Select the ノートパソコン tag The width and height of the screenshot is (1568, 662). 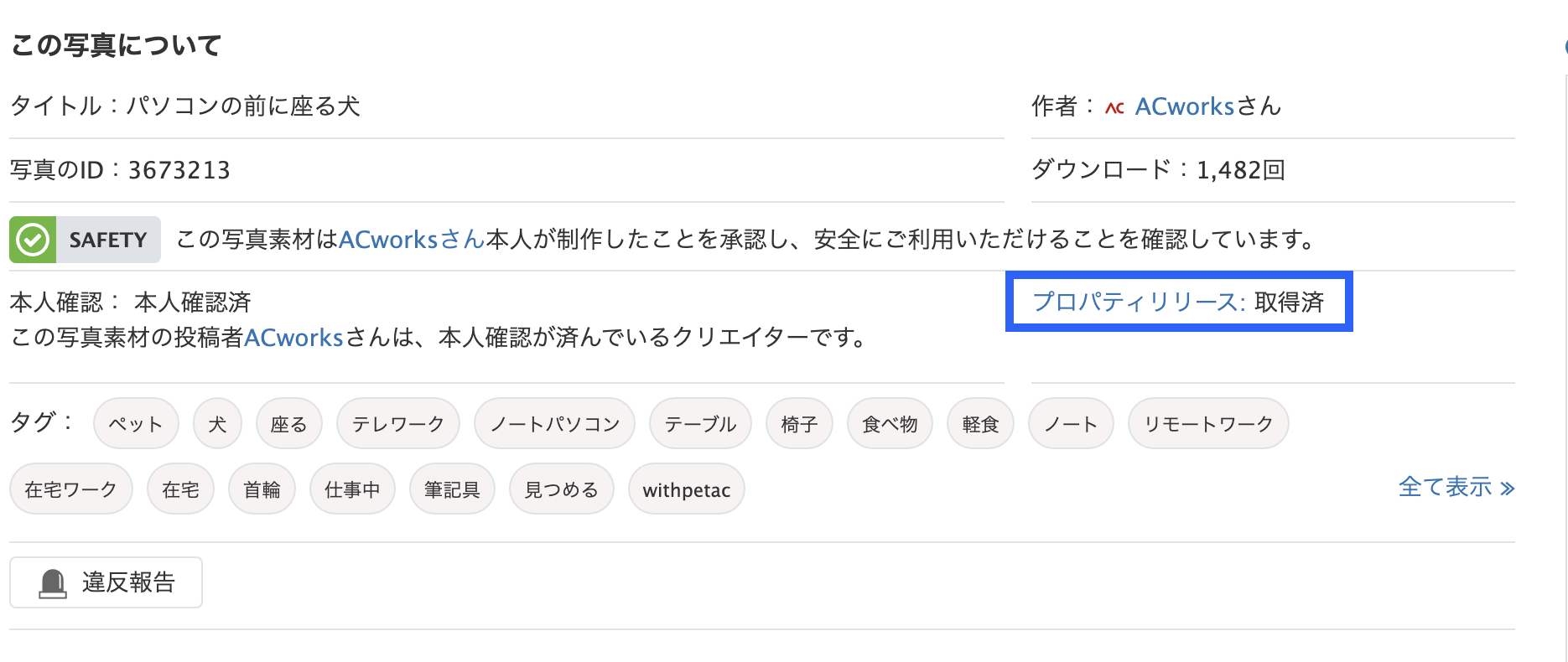[x=554, y=424]
